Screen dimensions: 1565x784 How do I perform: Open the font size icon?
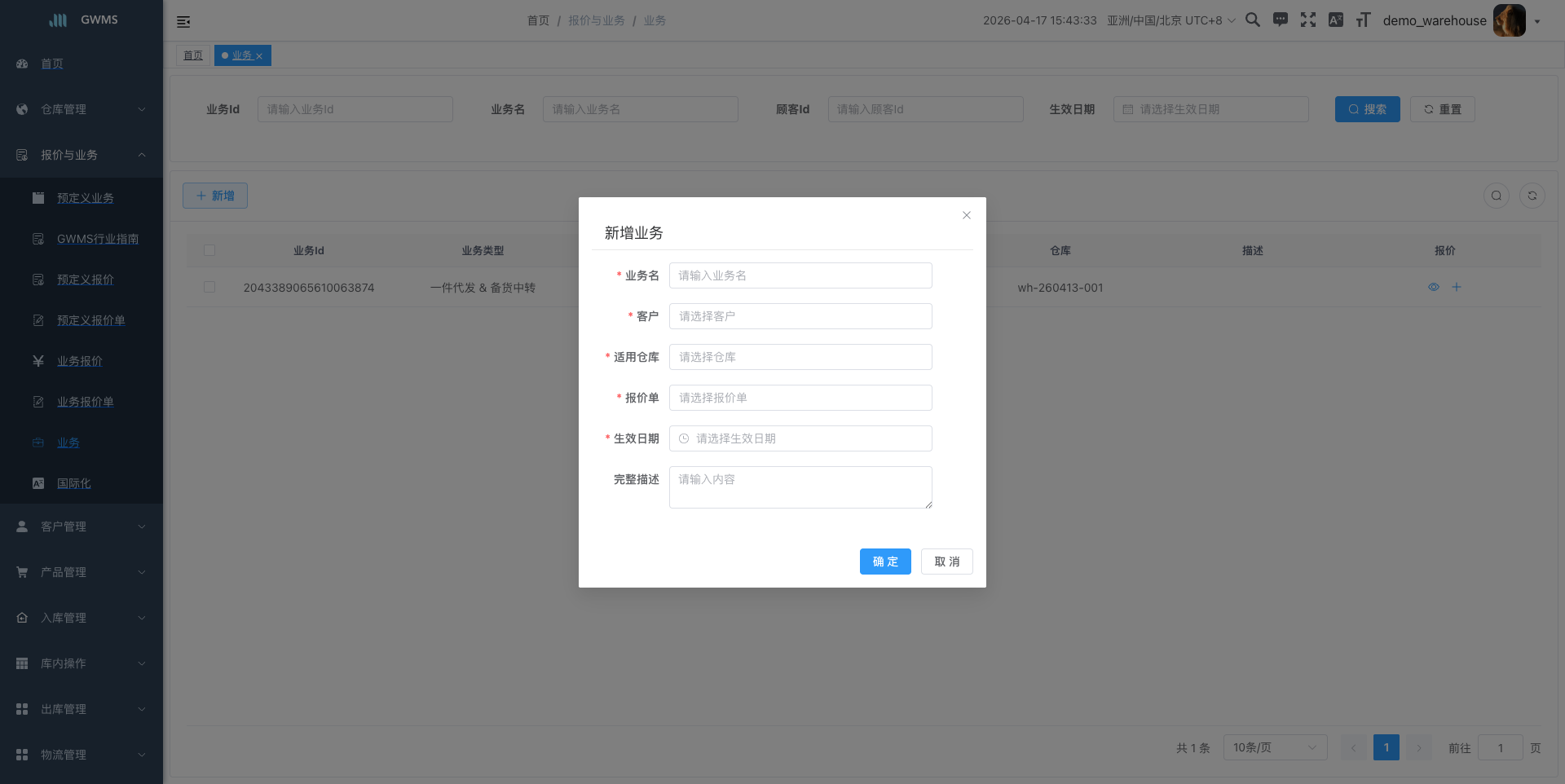pos(1364,20)
